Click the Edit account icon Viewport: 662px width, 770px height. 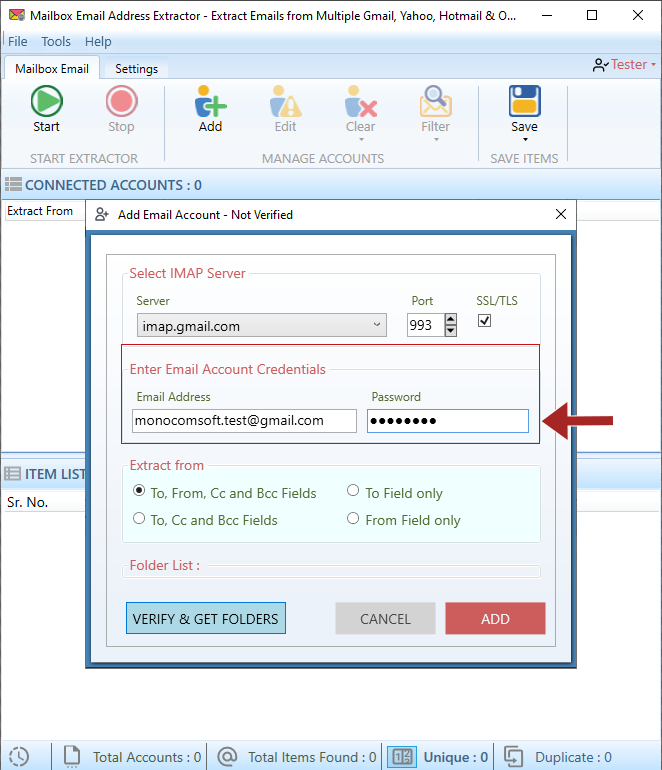click(285, 102)
